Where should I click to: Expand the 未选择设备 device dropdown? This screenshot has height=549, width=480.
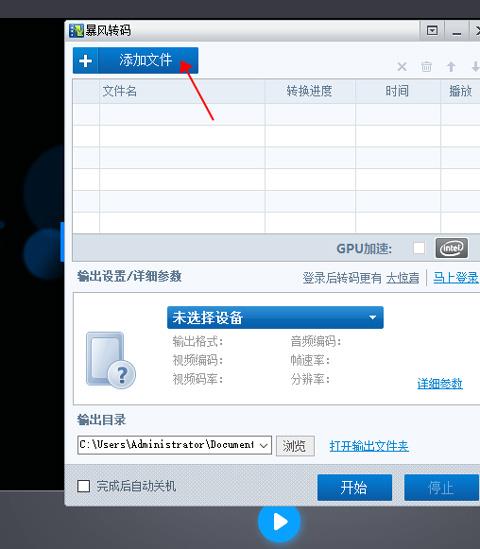click(275, 318)
